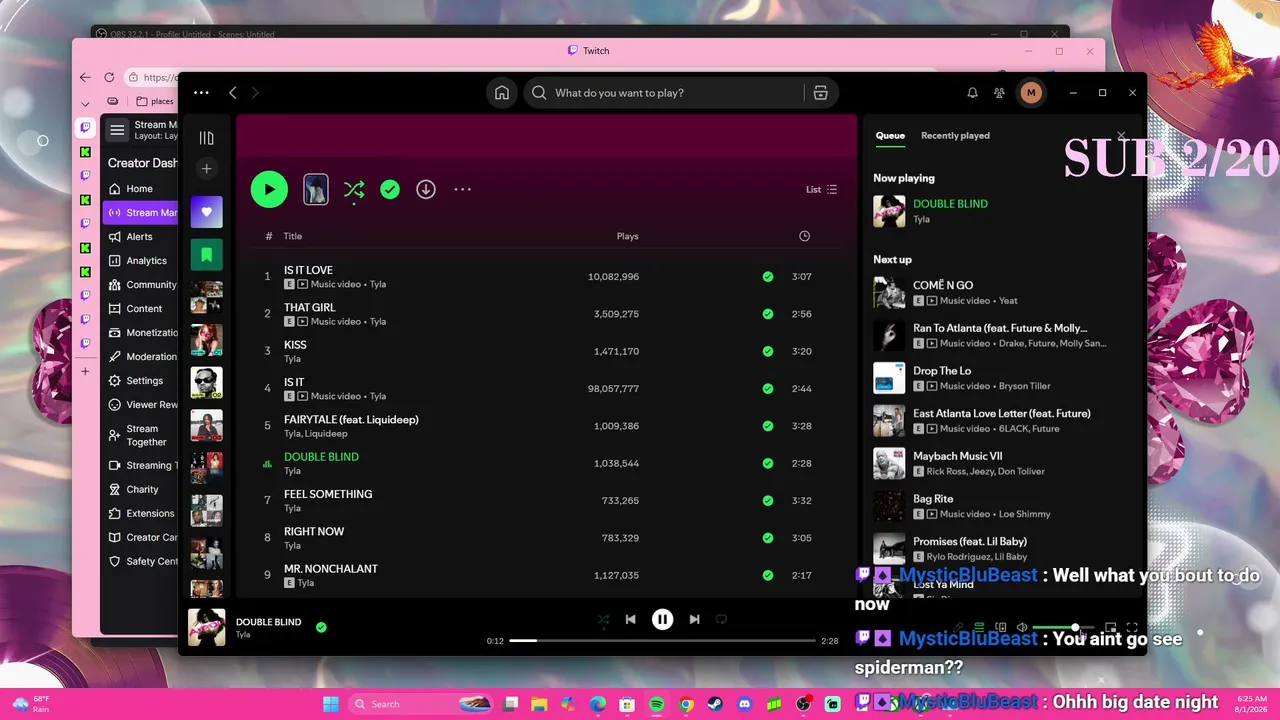This screenshot has width=1280, height=720.
Task: Change the List view setting
Action: [822, 190]
